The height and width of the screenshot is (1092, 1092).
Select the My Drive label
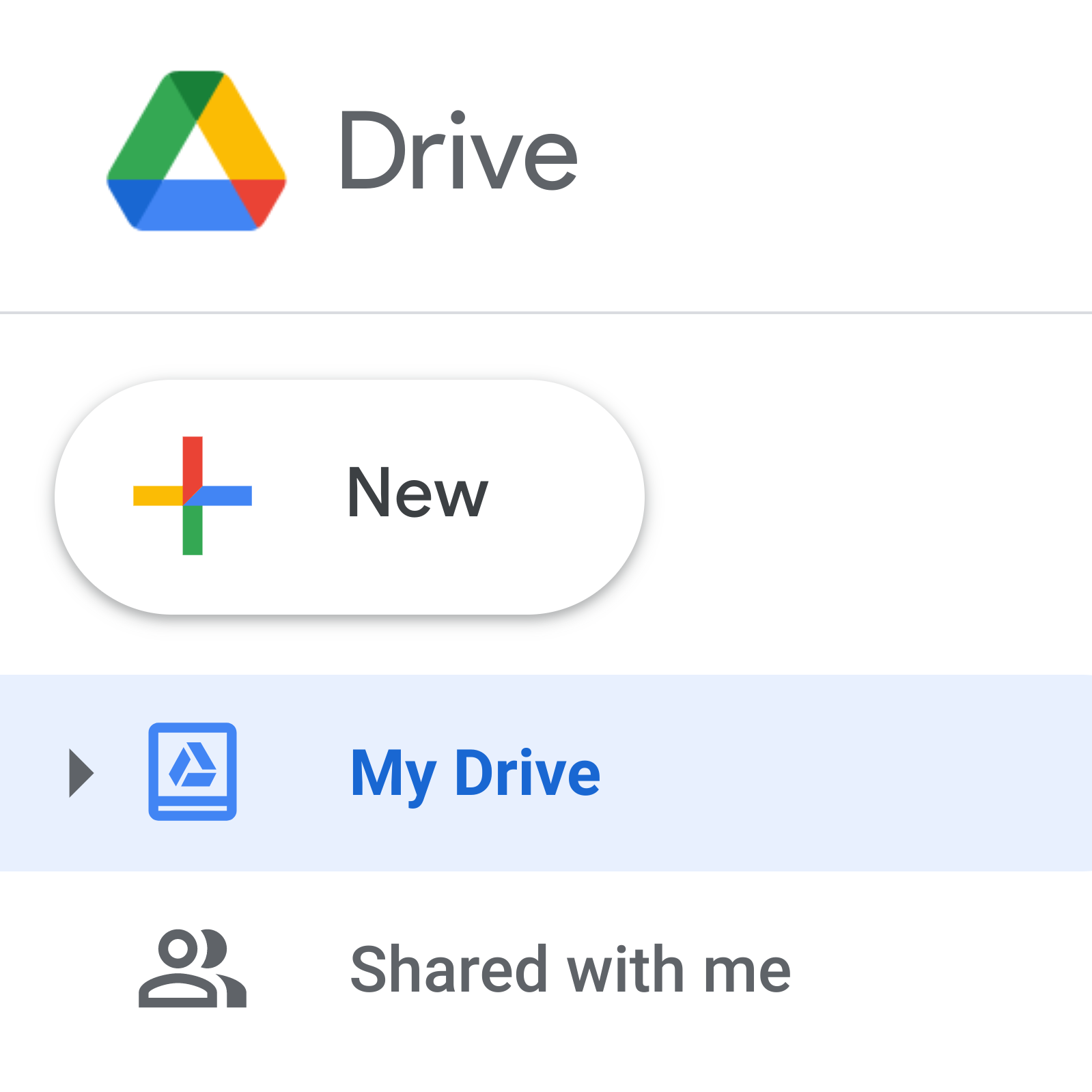(475, 773)
